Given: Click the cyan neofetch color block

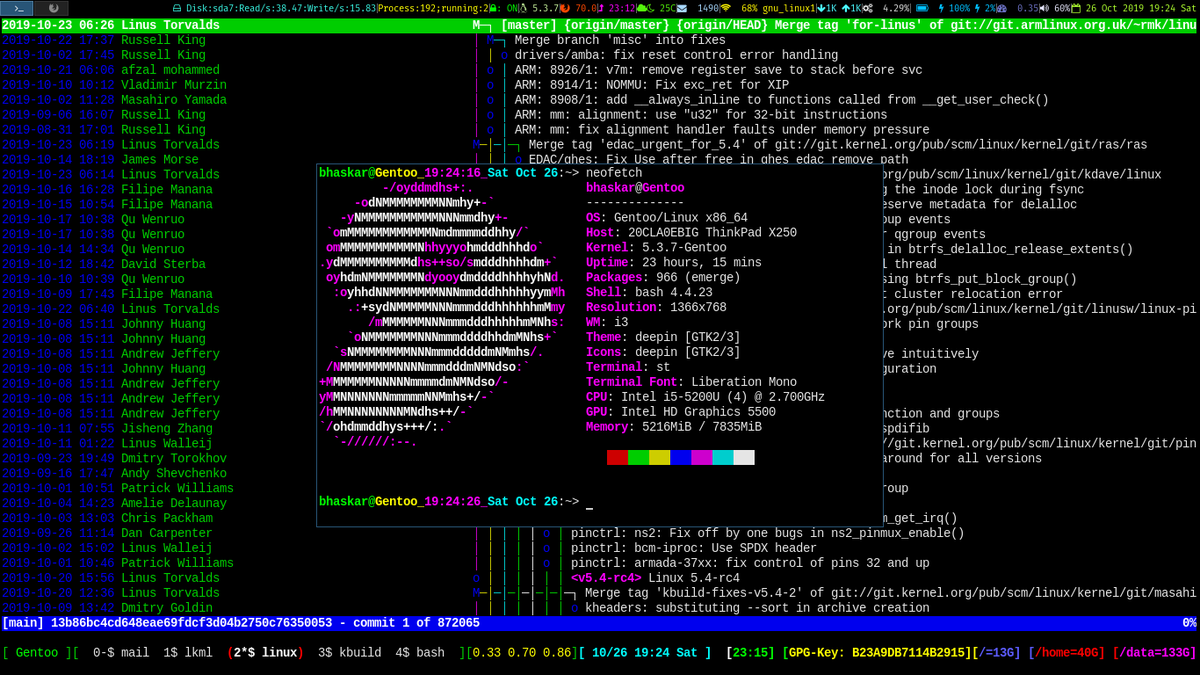Looking at the screenshot, I should tap(722, 457).
